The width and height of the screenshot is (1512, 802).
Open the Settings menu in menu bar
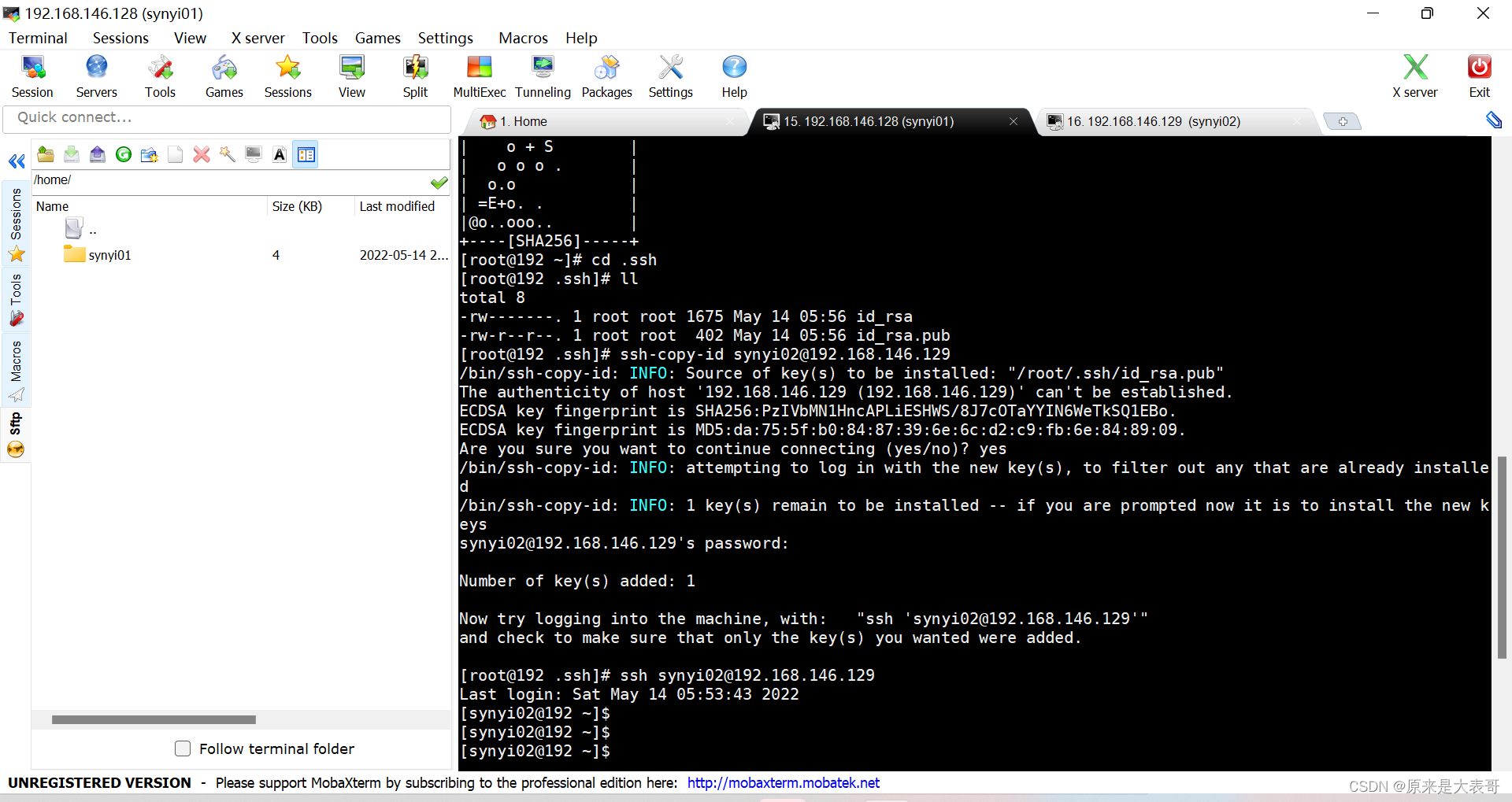pyautogui.click(x=445, y=38)
